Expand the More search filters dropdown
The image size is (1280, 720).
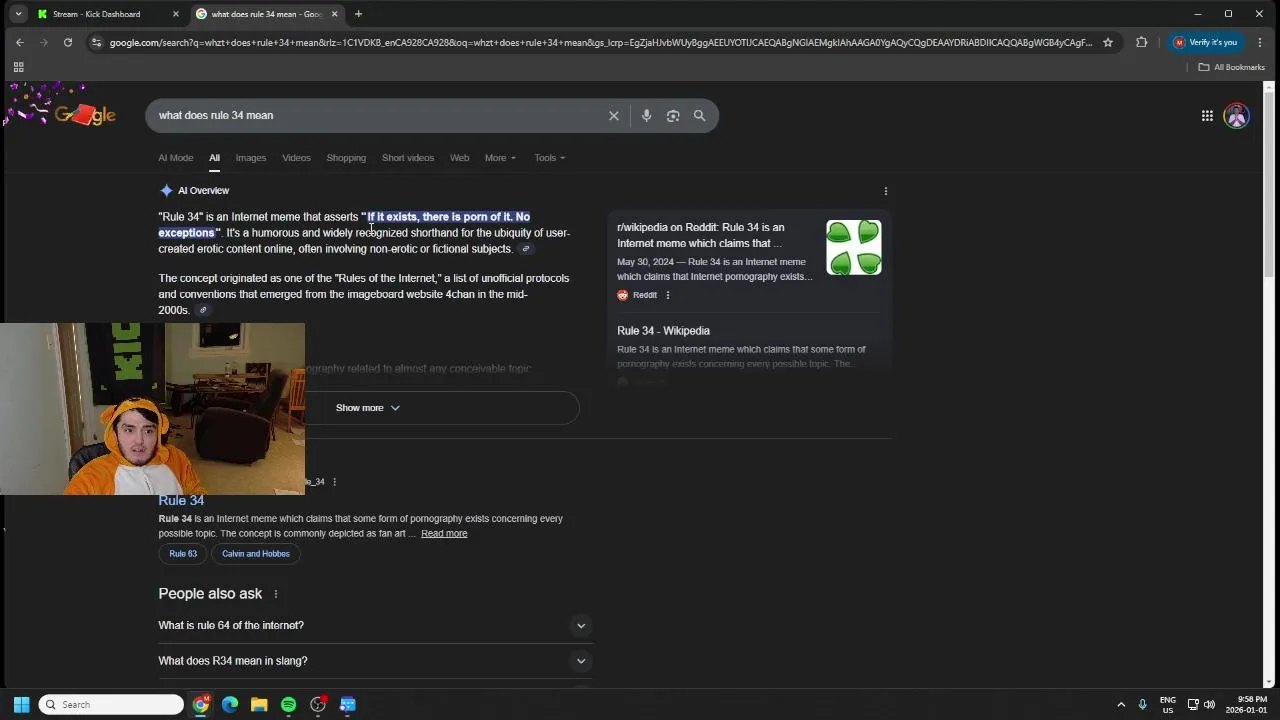point(500,158)
